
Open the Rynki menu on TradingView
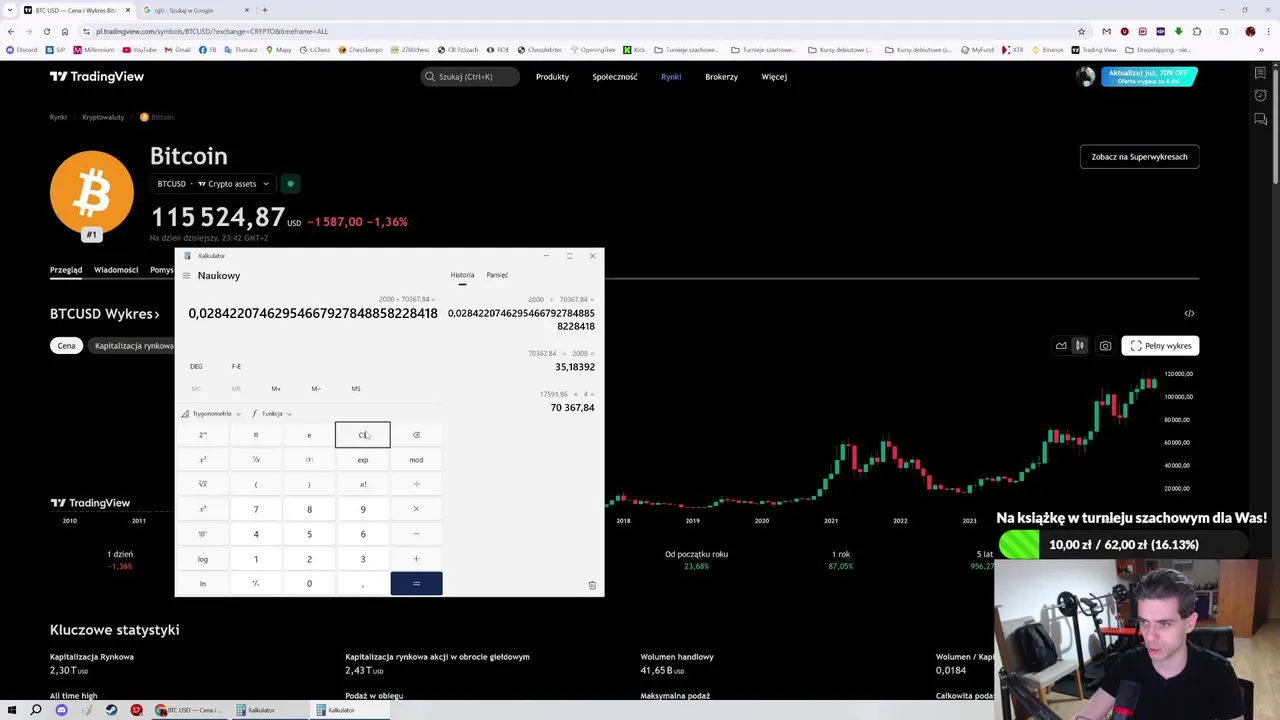(671, 77)
